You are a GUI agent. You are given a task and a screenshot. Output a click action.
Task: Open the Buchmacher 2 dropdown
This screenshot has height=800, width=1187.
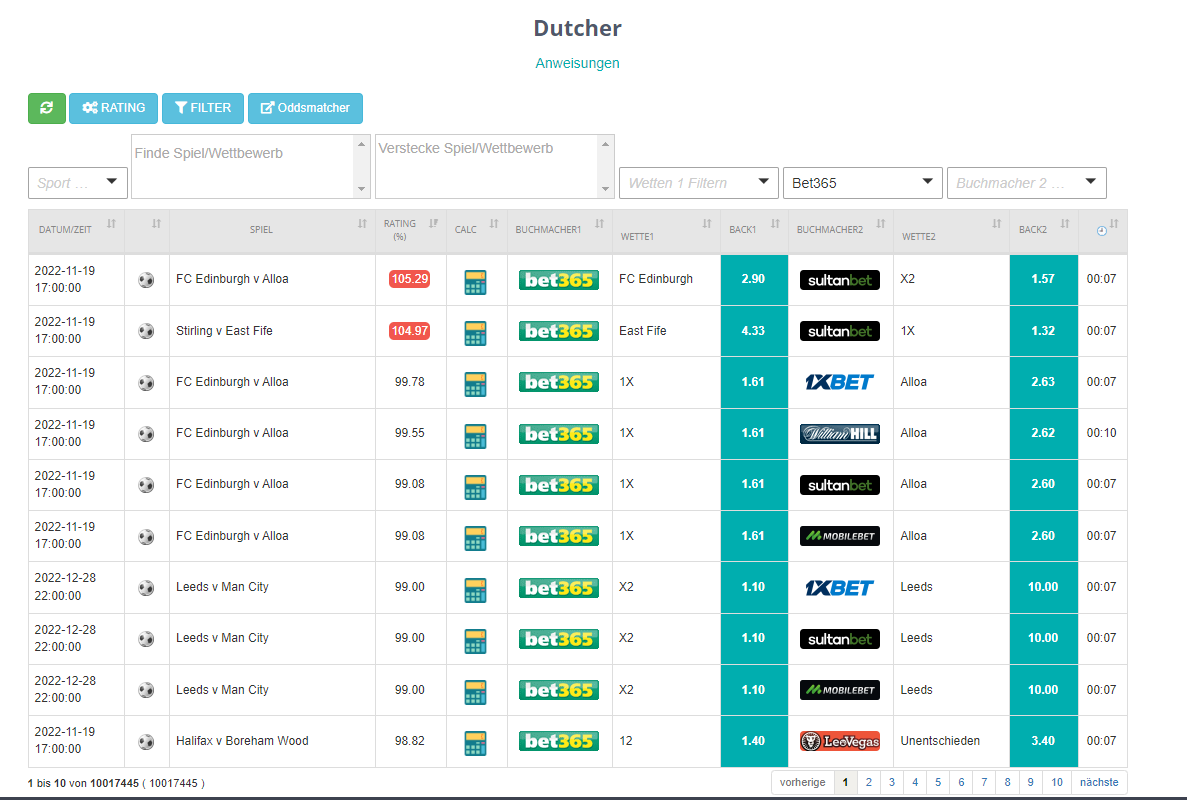pos(1027,183)
